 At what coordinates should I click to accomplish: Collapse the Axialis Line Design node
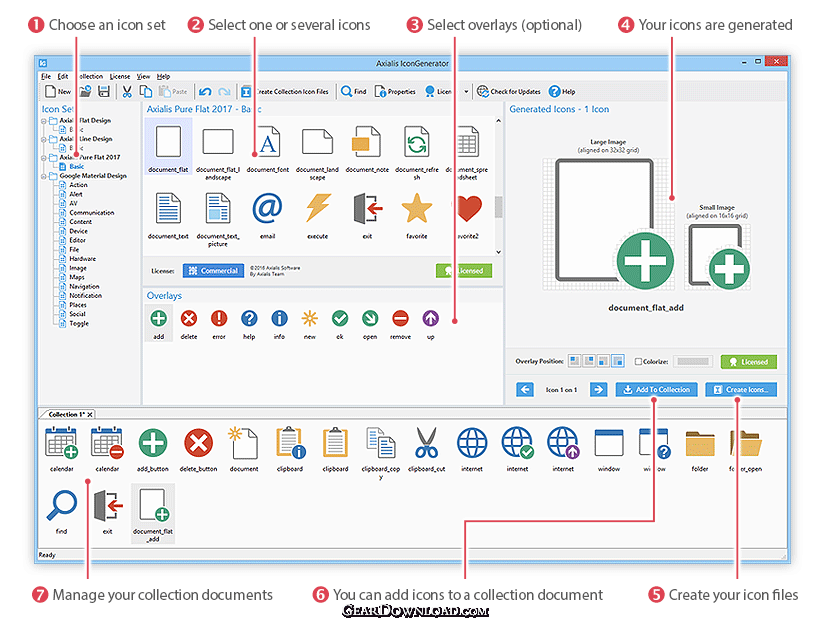coord(44,139)
